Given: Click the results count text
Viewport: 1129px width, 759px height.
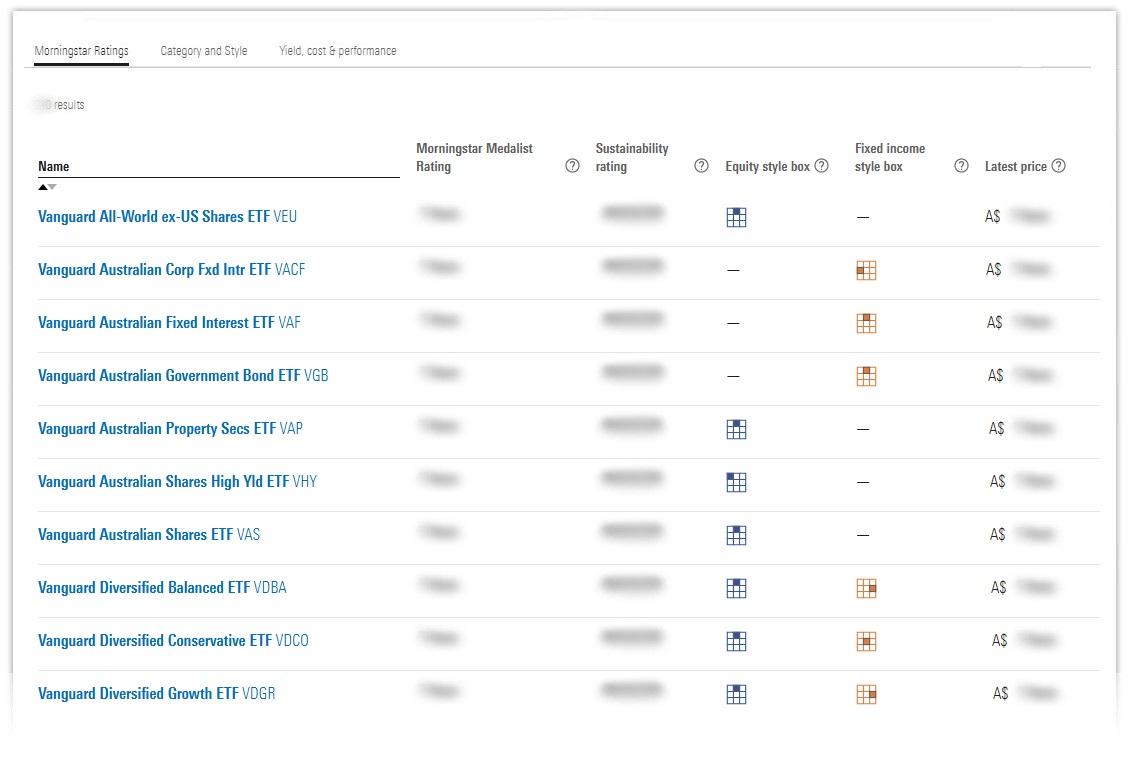Looking at the screenshot, I should [60, 105].
